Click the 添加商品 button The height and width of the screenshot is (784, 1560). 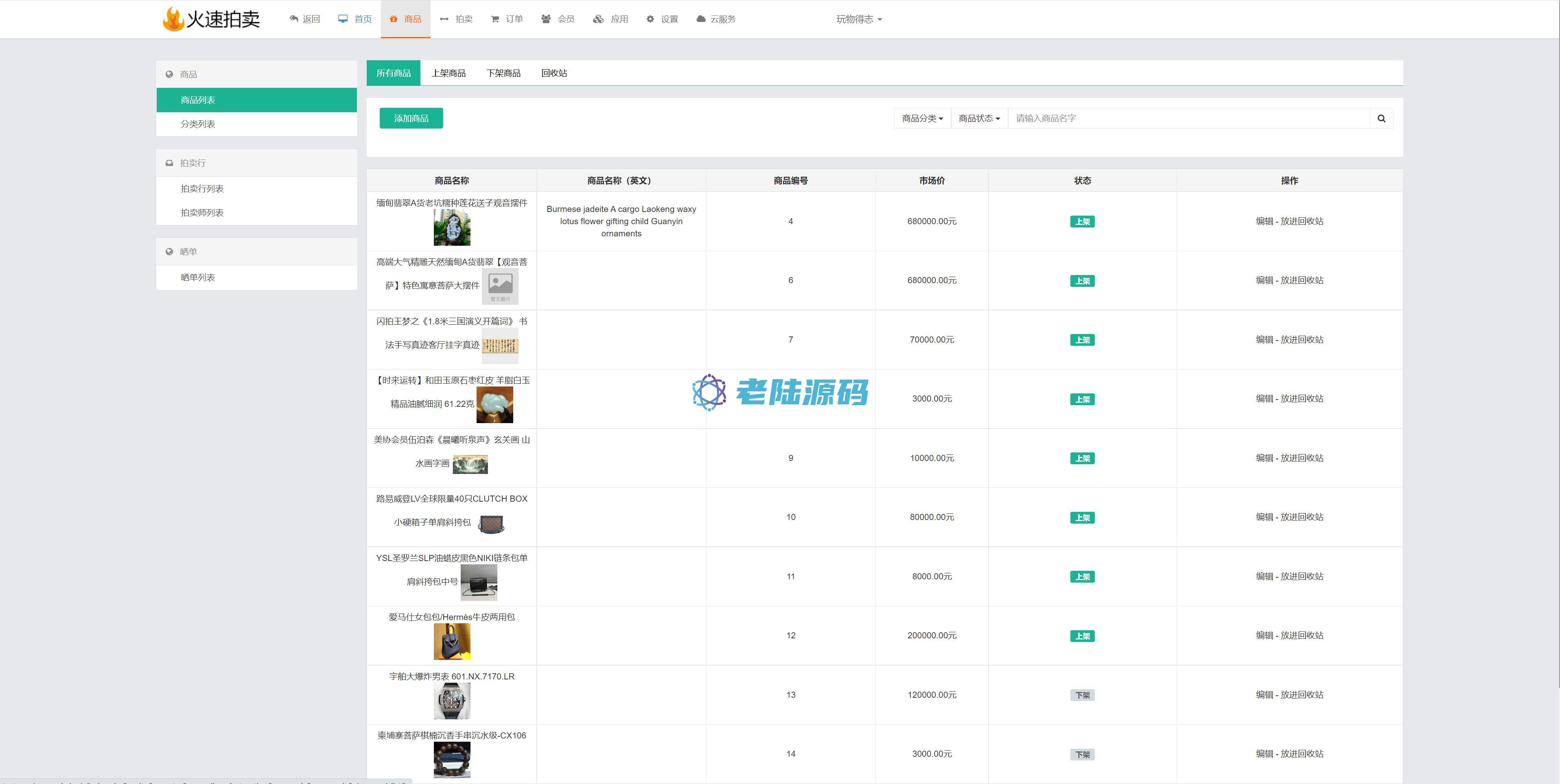(x=411, y=118)
